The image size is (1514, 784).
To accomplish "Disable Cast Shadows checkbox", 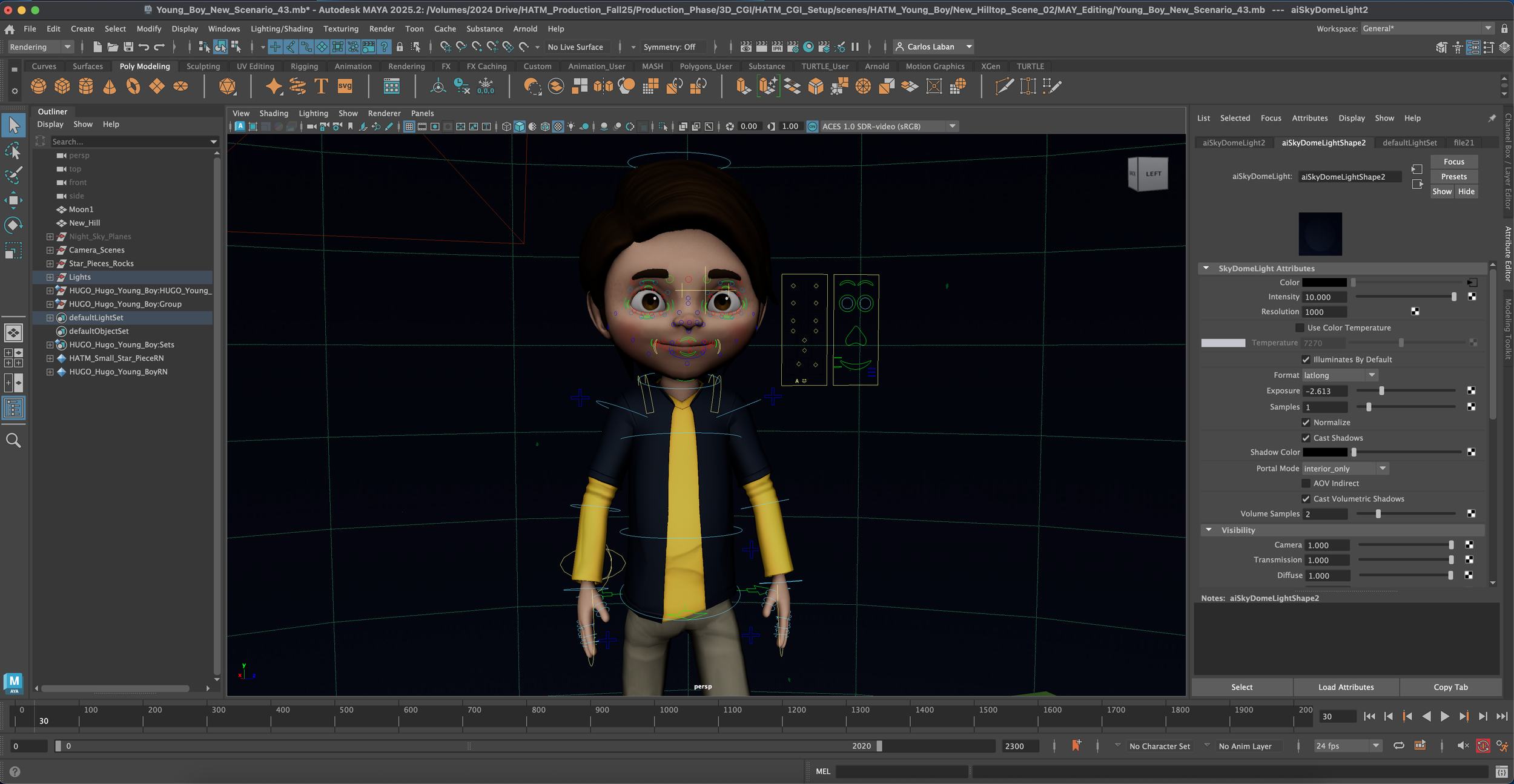I will point(1306,438).
